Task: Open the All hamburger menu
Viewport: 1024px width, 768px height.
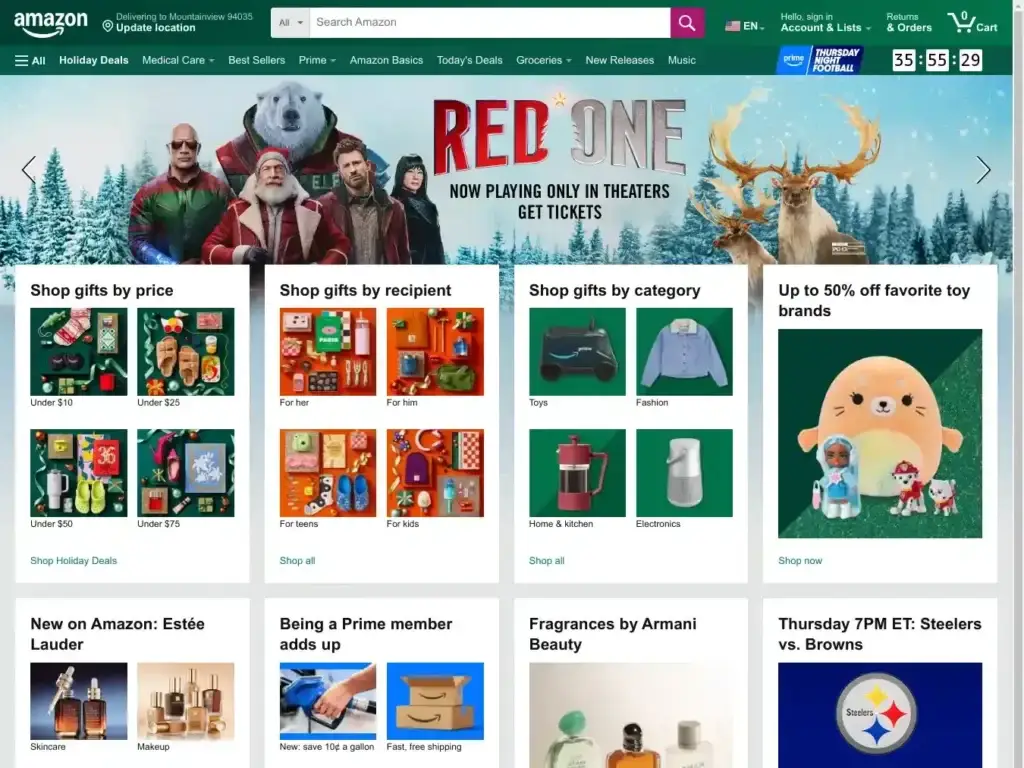Action: (30, 60)
